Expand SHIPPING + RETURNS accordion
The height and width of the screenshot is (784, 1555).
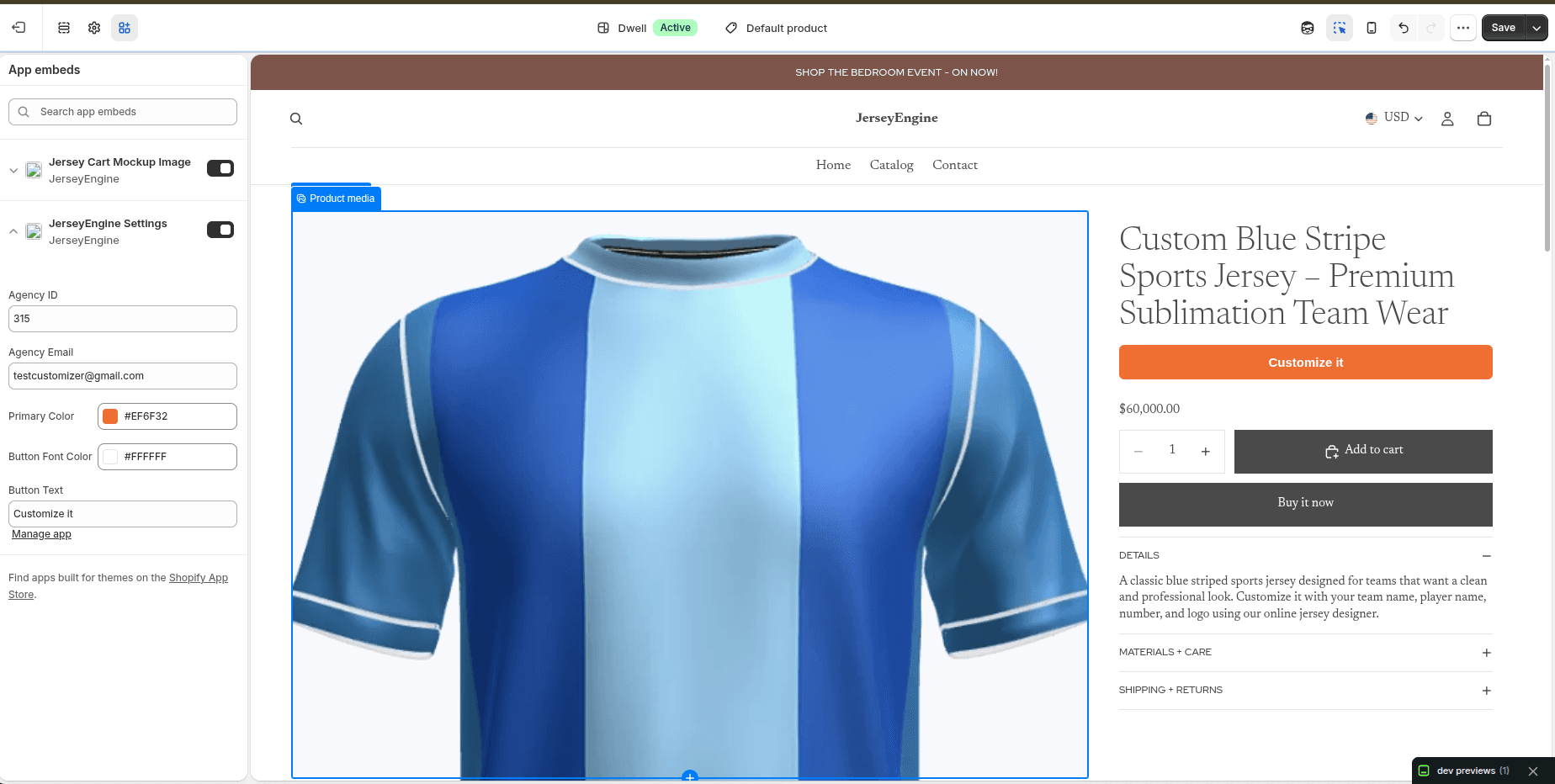pos(1306,690)
